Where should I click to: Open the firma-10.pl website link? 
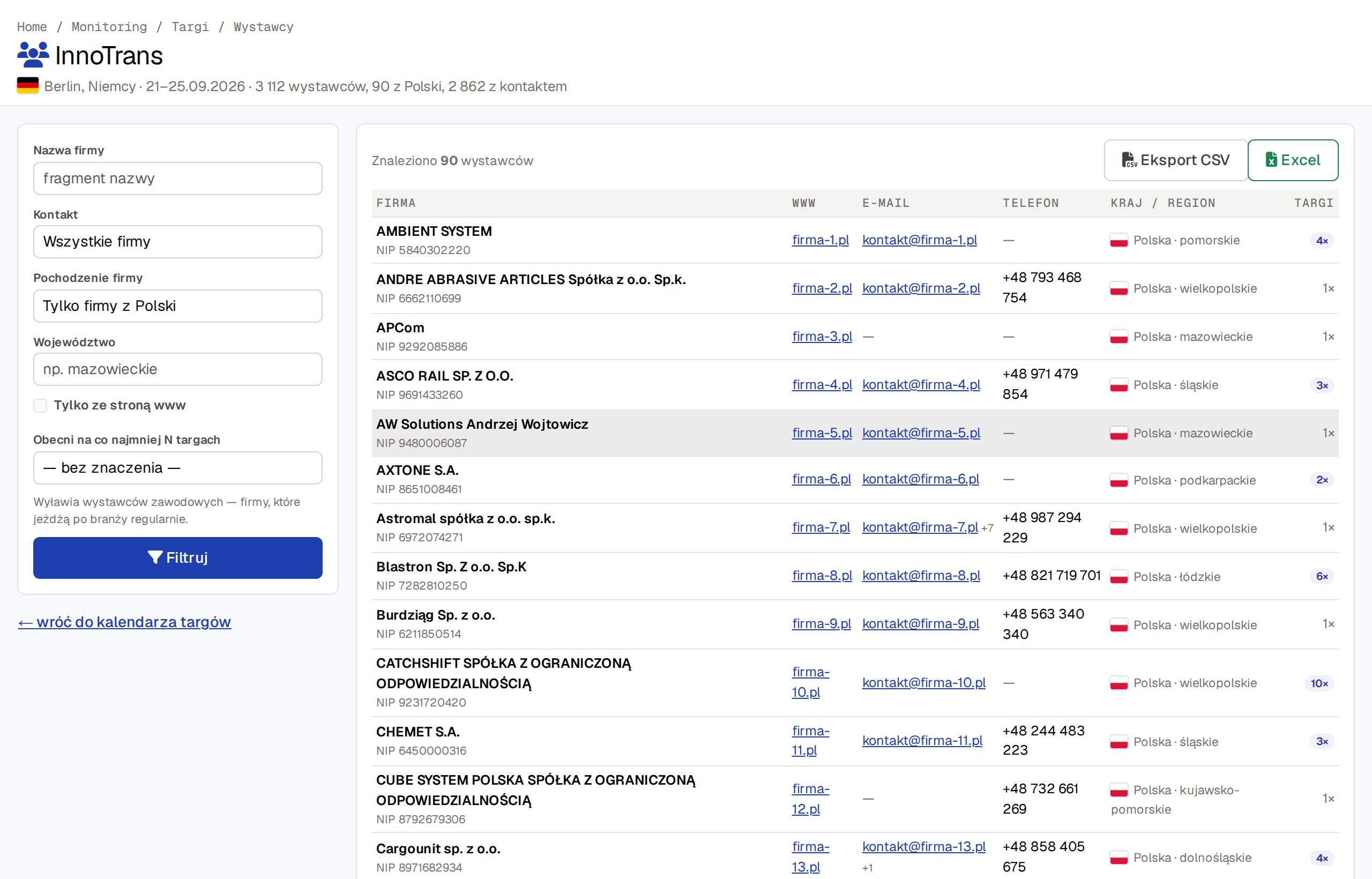click(810, 682)
